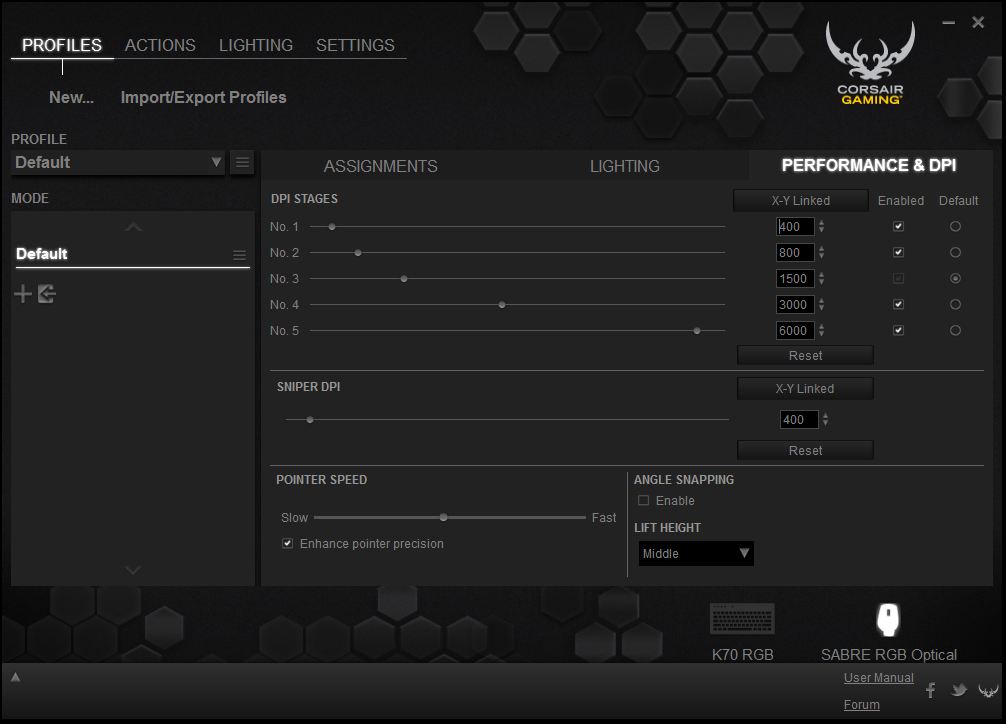
Task: Disable the DPI stage No. 1 checkbox
Action: coord(898,226)
